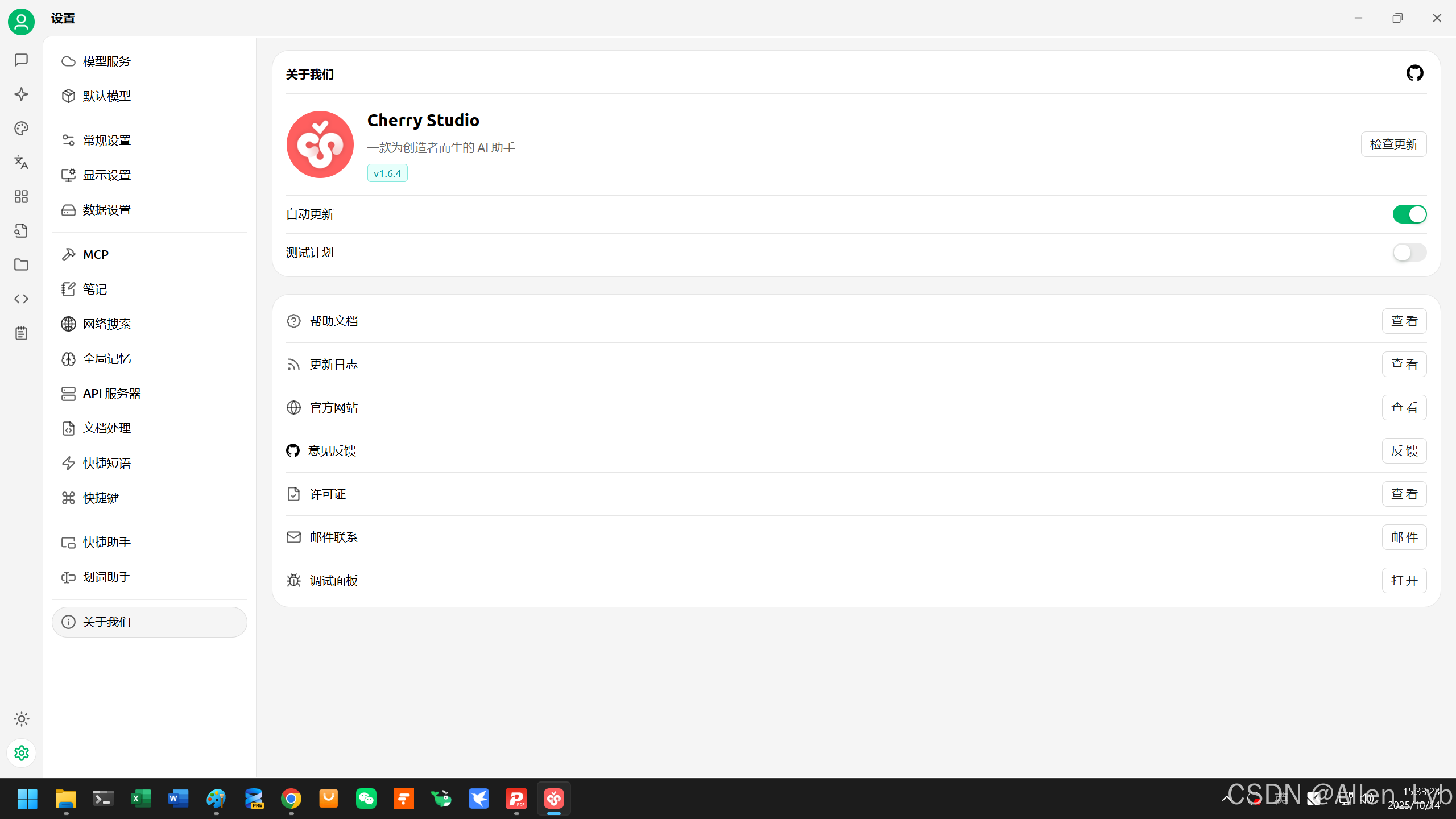Open the GitHub repository icon
The image size is (1456, 819).
click(x=1414, y=73)
